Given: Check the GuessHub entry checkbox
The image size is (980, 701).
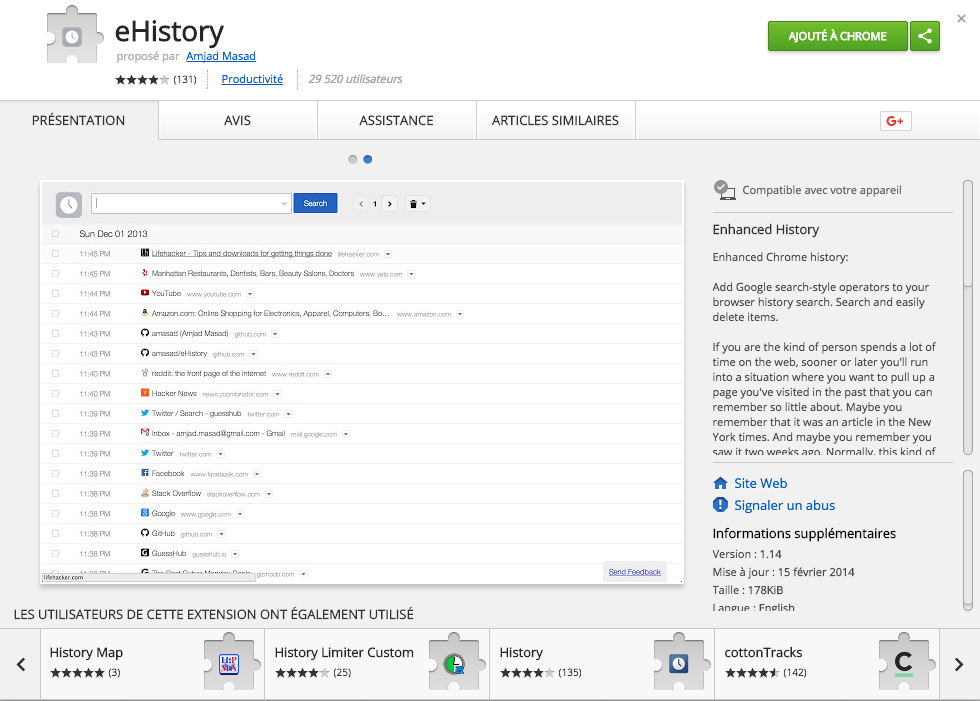Looking at the screenshot, I should coord(55,554).
